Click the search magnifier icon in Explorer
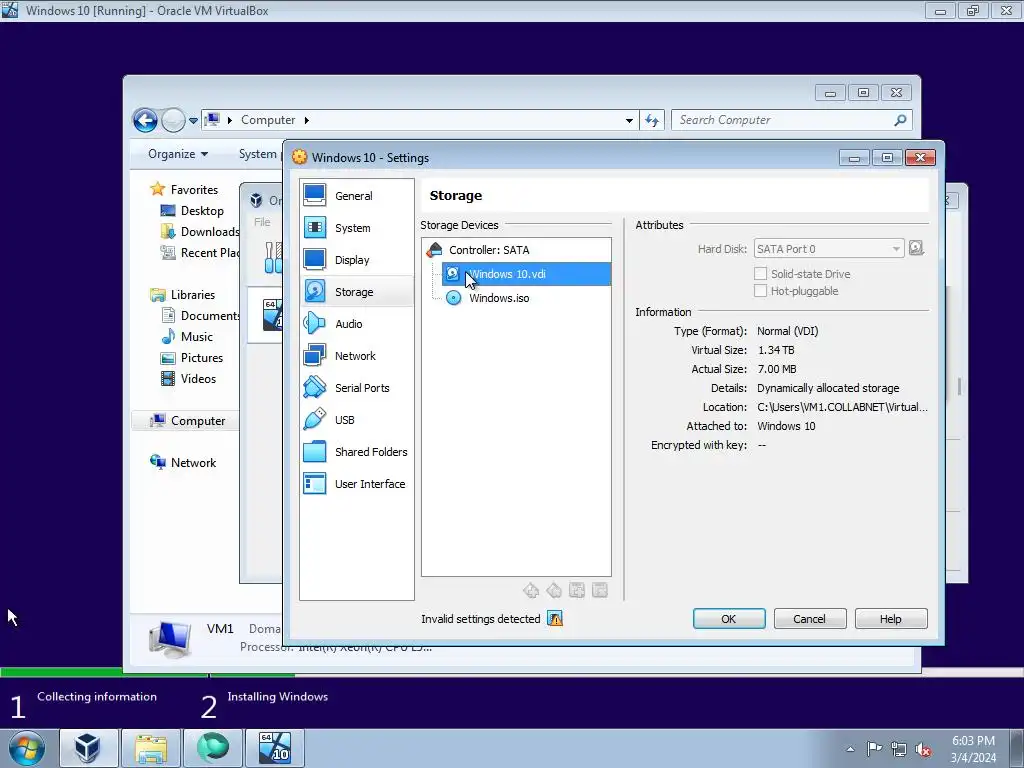 pyautogui.click(x=901, y=120)
